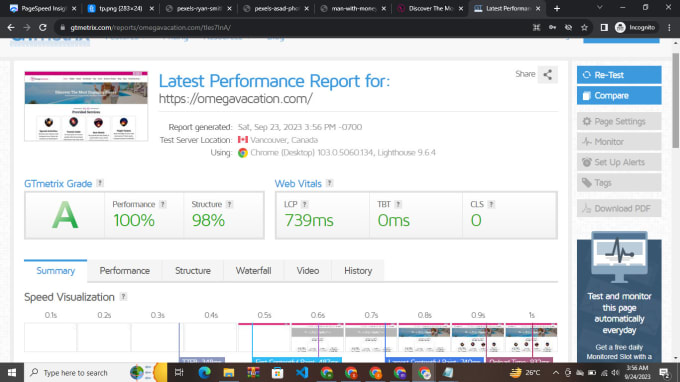The image size is (680, 382).
Task: Open the Web Vitals help icon
Action: point(330,183)
